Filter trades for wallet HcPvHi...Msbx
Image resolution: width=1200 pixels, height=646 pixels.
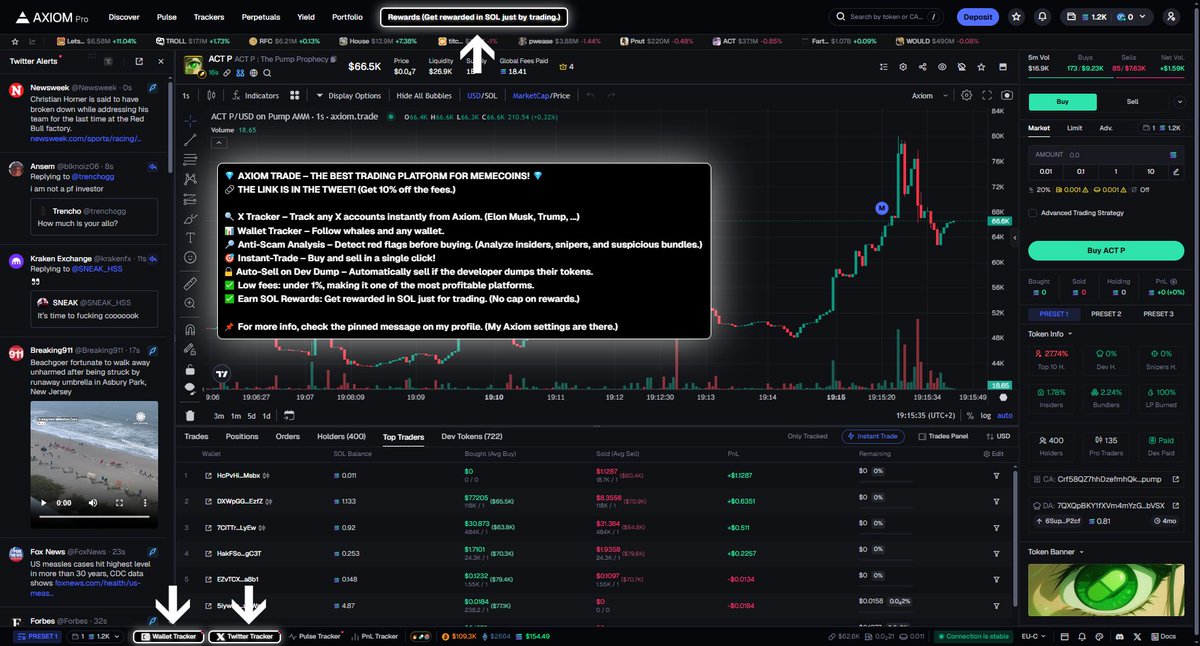click(996, 475)
